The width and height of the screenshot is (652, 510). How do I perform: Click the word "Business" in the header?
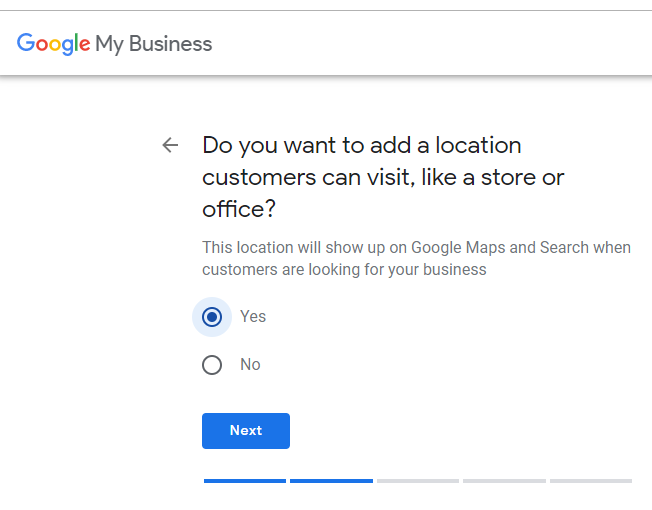170,44
